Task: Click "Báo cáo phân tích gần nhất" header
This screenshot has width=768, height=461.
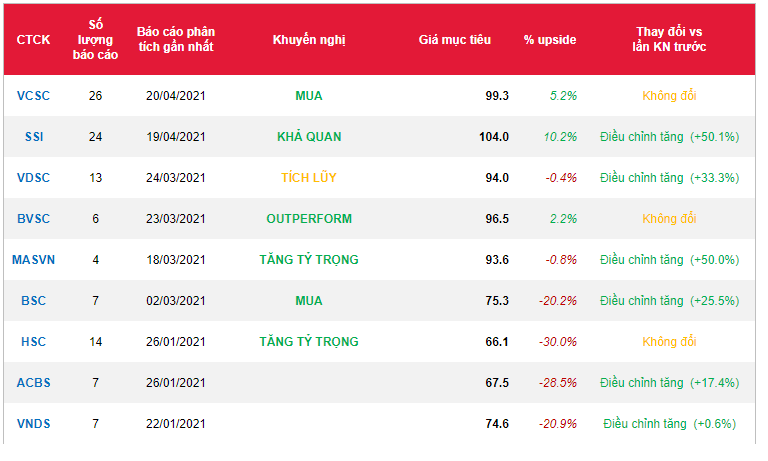Action: click(x=176, y=39)
